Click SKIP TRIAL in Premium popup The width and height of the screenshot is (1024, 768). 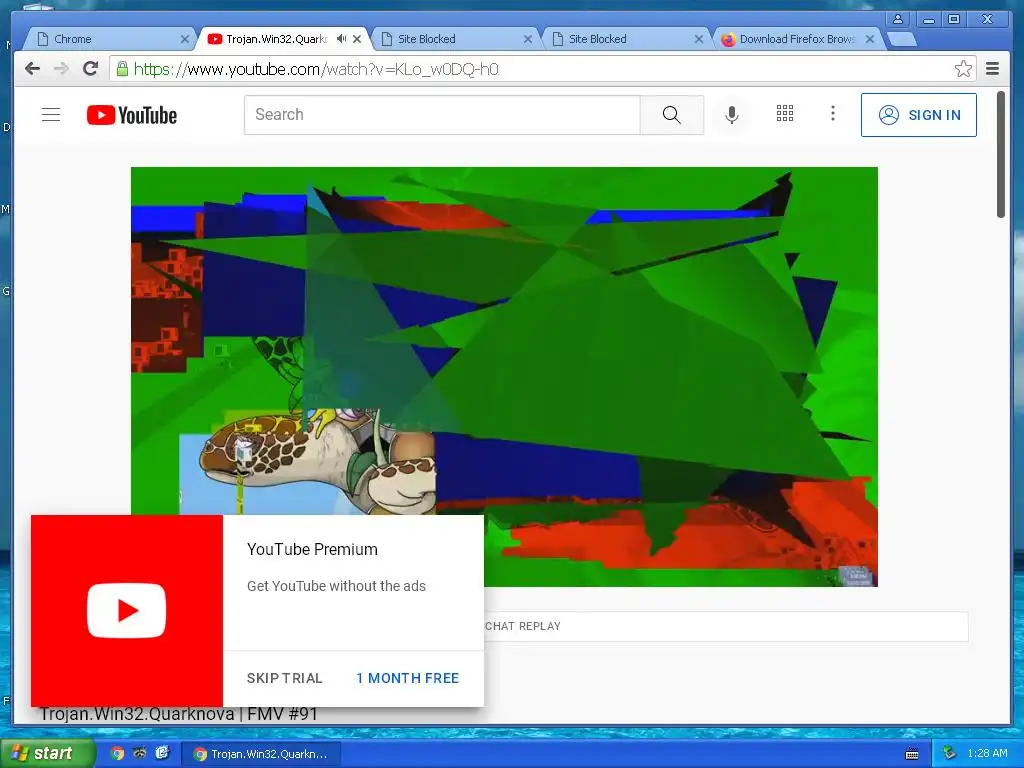[x=285, y=678]
